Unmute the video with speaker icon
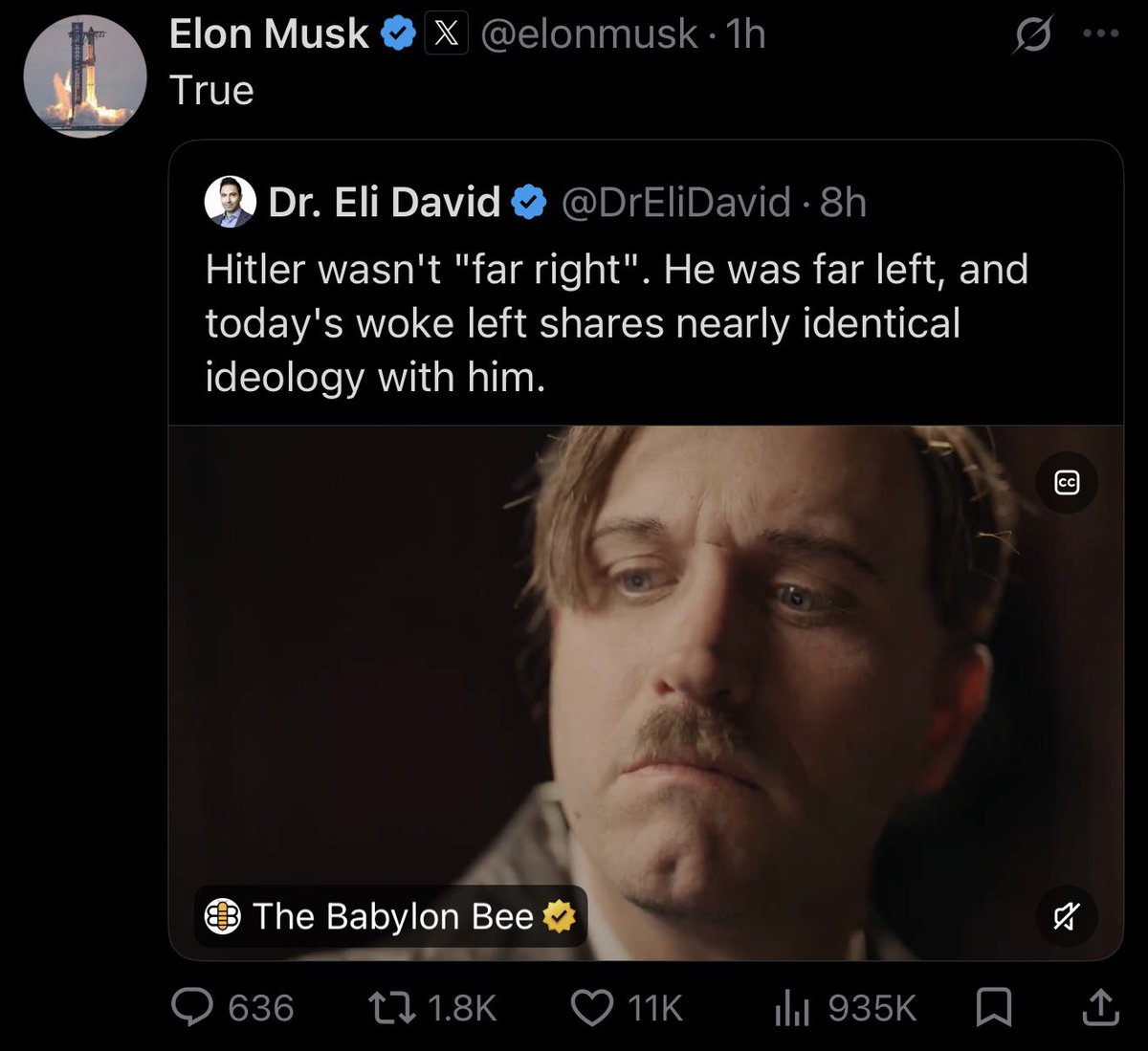1148x1051 pixels. click(1067, 916)
